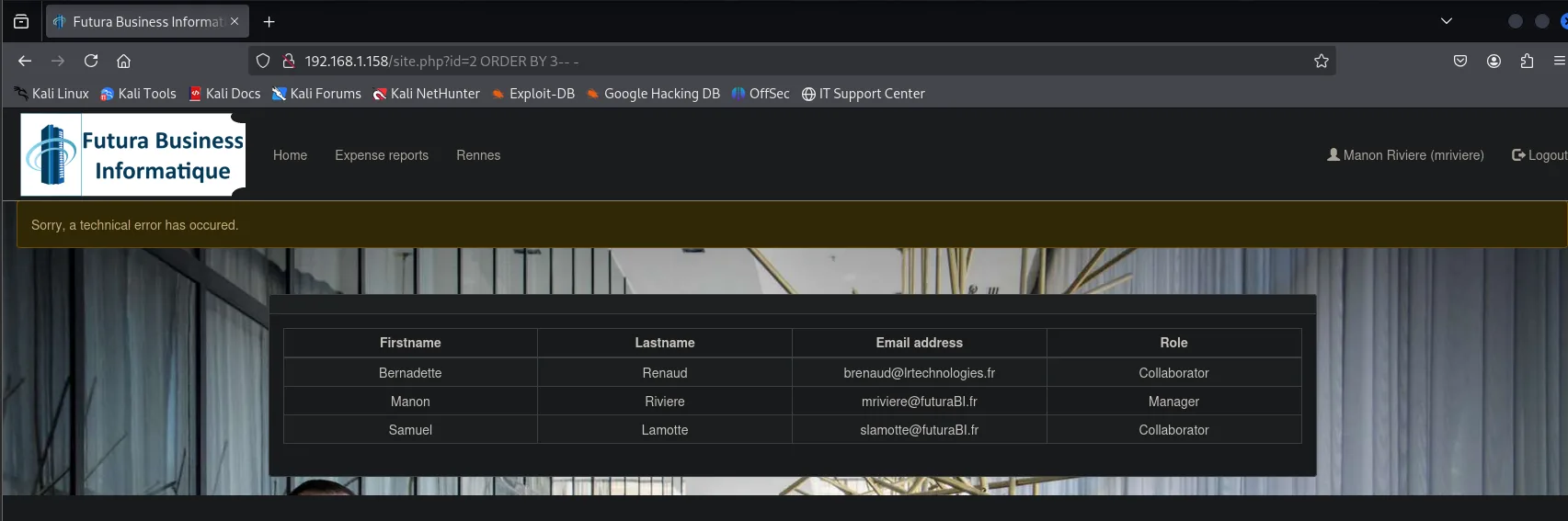Open the Rennes menu item
The width and height of the screenshot is (1568, 521).
[x=478, y=155]
